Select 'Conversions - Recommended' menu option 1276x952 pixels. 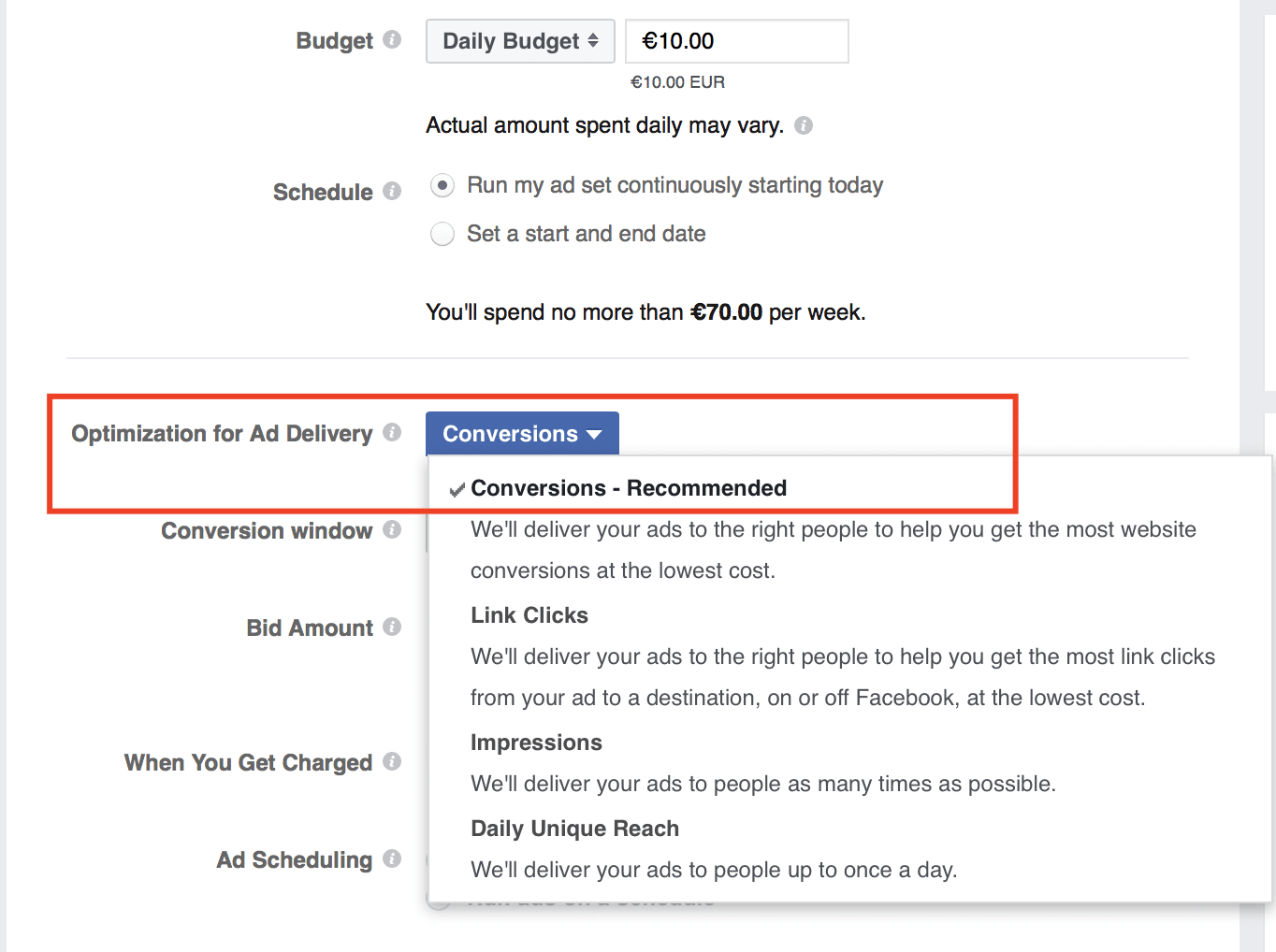[x=628, y=488]
